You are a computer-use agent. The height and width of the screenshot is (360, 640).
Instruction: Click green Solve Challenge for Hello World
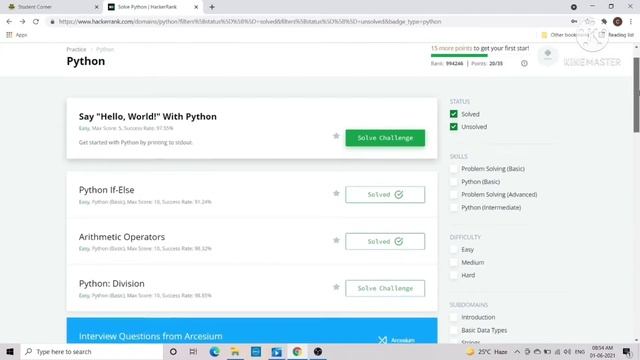coord(385,138)
